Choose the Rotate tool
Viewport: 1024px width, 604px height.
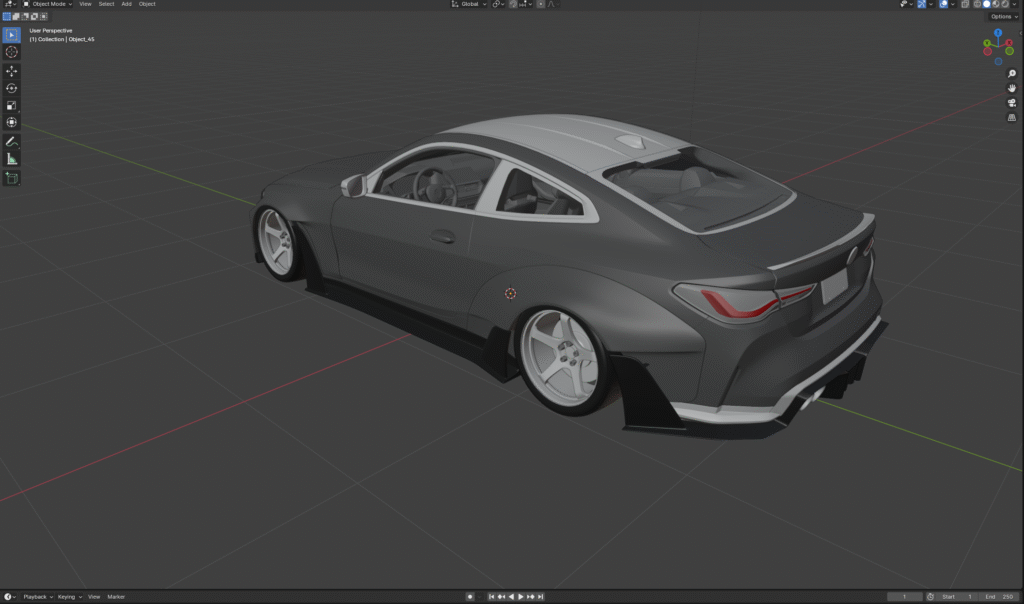click(x=12, y=88)
